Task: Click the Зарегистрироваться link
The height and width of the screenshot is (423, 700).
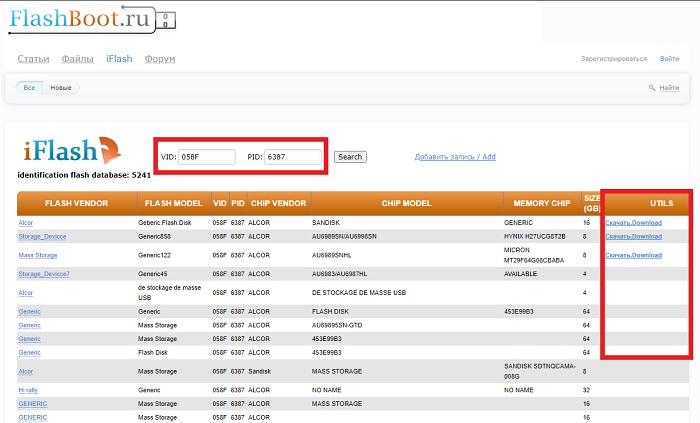Action: pos(612,59)
